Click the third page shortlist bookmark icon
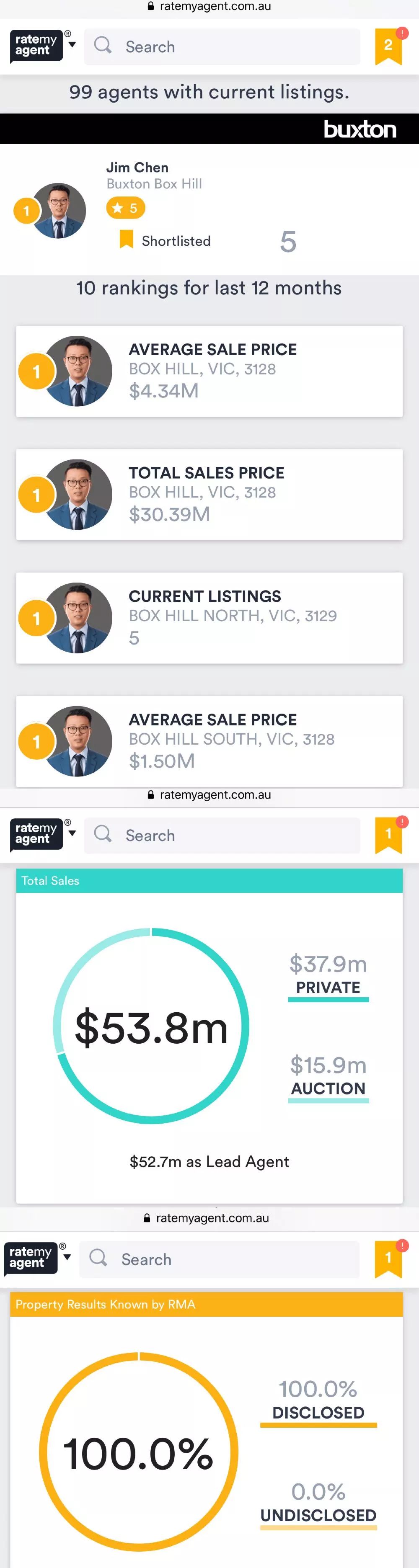 (x=388, y=1259)
